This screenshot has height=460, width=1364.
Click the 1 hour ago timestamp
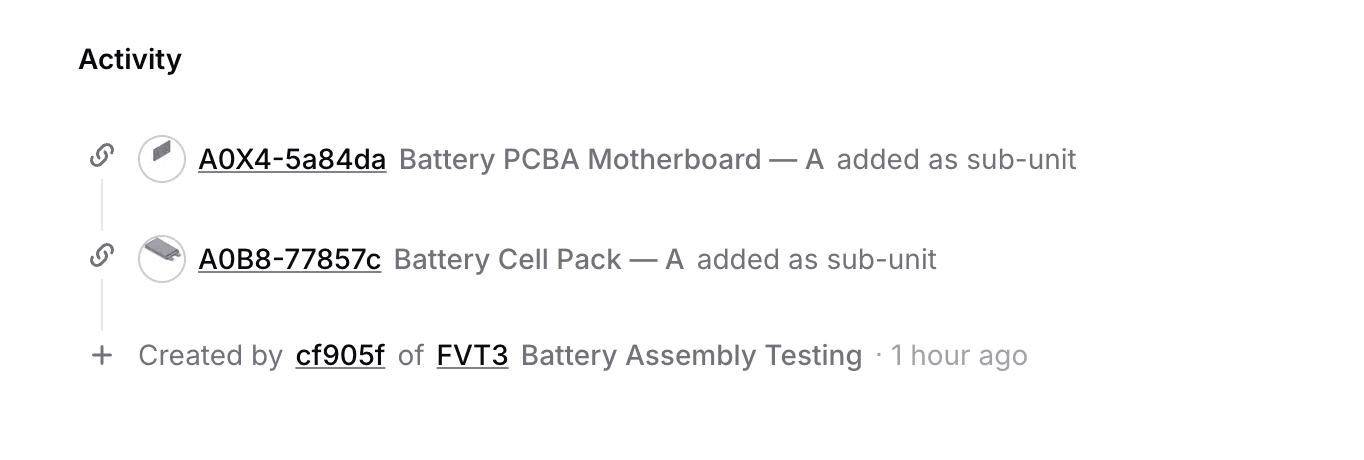coord(958,356)
